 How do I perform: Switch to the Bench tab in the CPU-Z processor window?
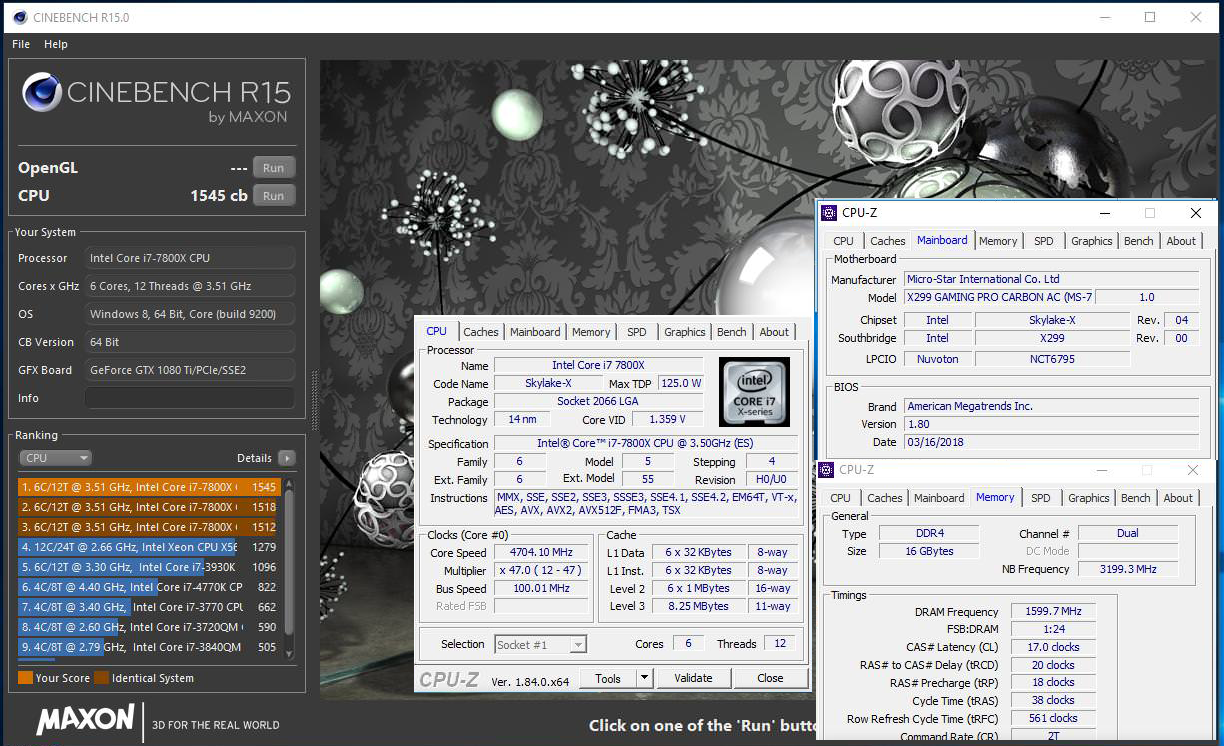pyautogui.click(x=731, y=332)
